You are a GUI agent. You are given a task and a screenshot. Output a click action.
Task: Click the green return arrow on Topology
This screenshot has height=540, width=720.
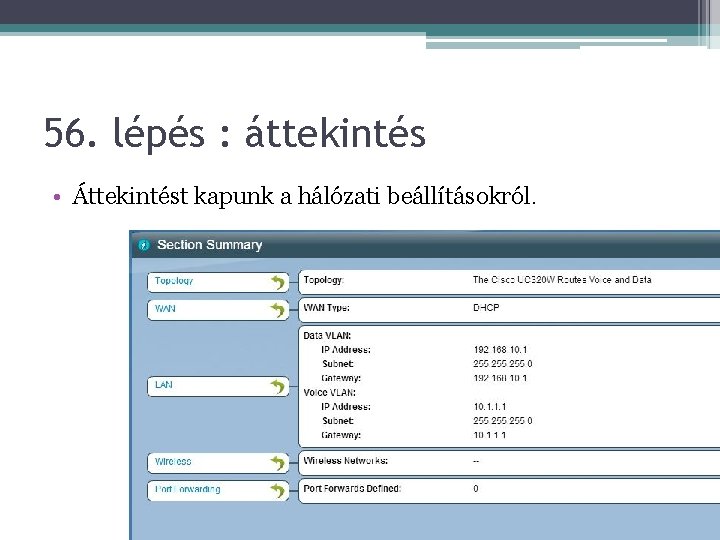[278, 282]
